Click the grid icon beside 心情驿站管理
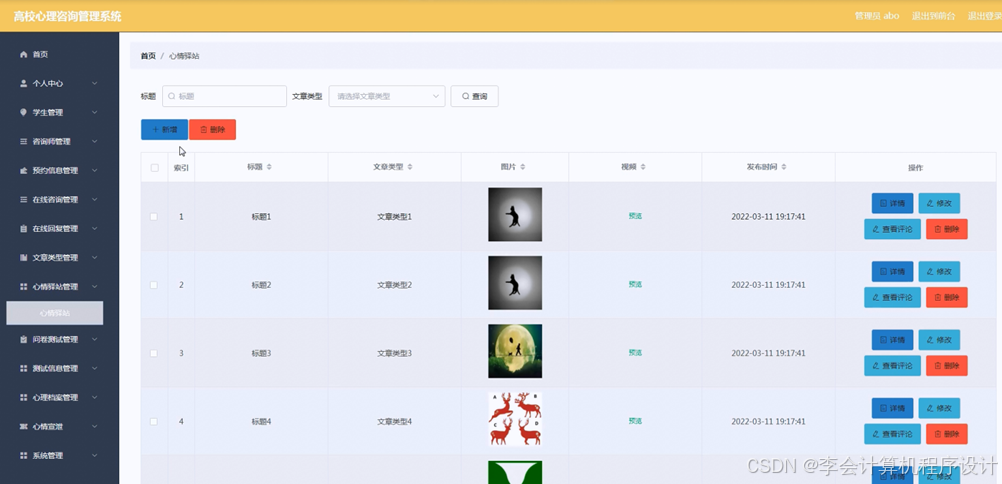This screenshot has width=1002, height=484. (24, 287)
